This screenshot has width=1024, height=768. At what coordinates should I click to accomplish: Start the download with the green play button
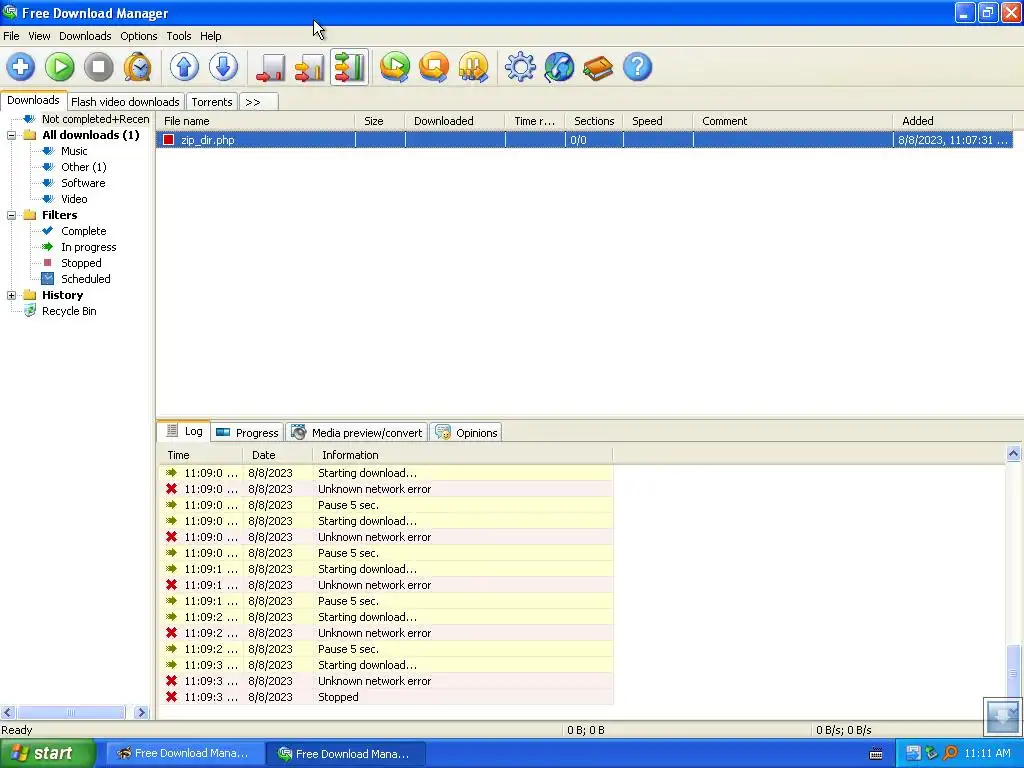59,67
